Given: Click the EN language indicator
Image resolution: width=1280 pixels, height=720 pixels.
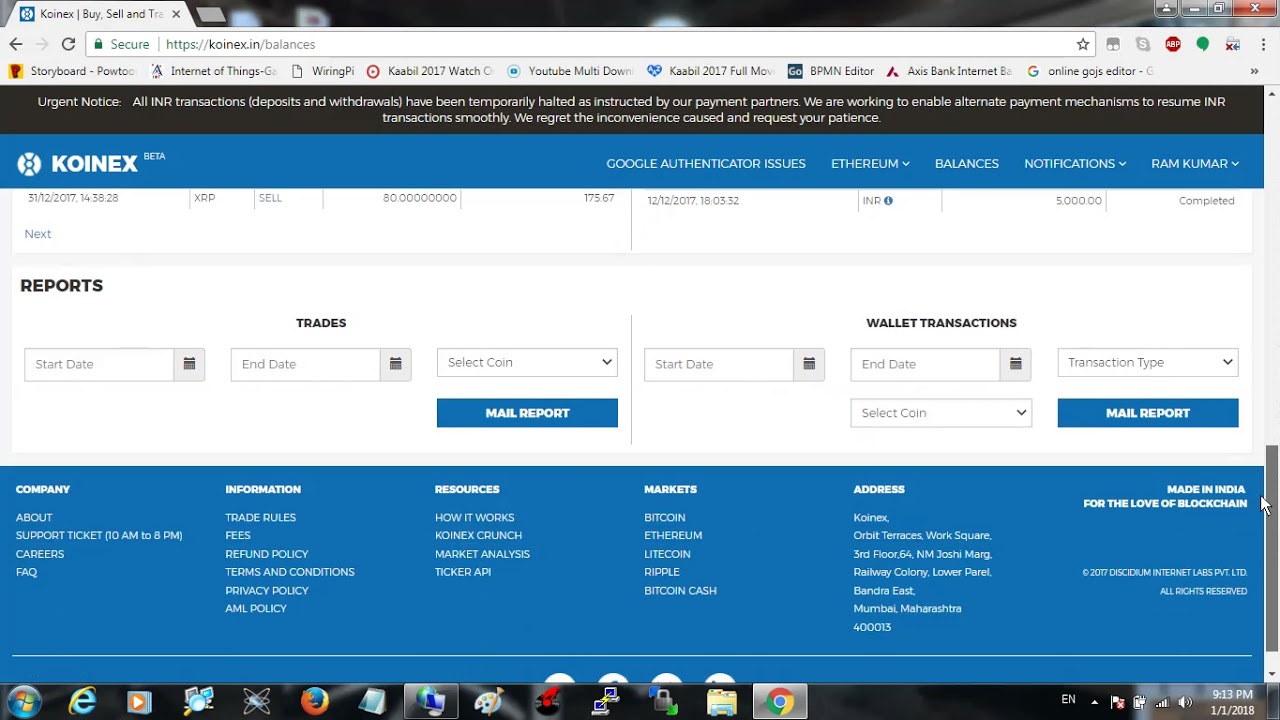Looking at the screenshot, I should tap(1068, 700).
